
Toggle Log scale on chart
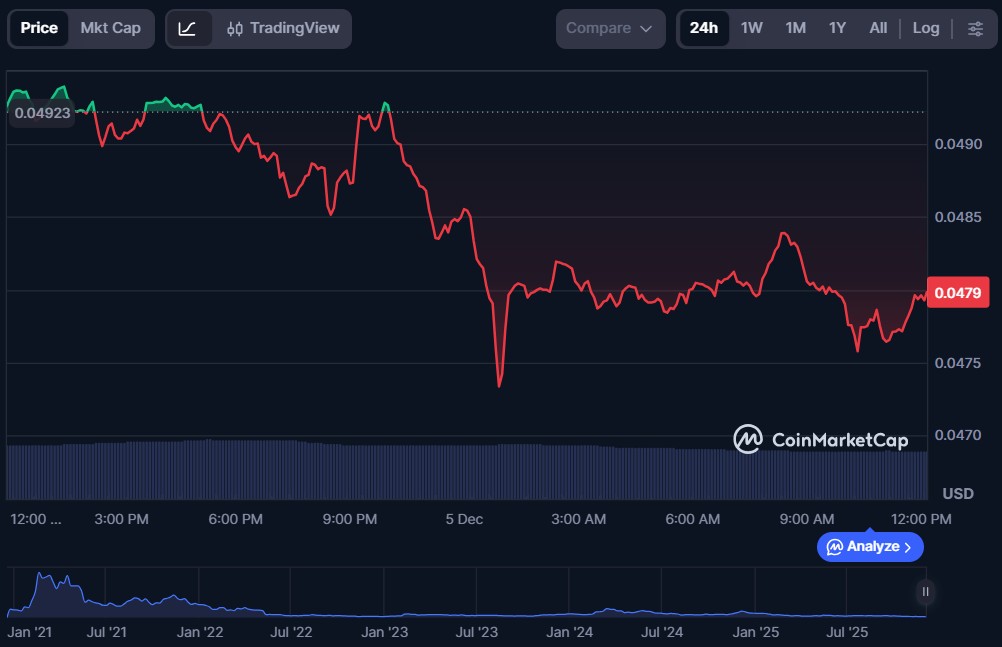point(926,28)
